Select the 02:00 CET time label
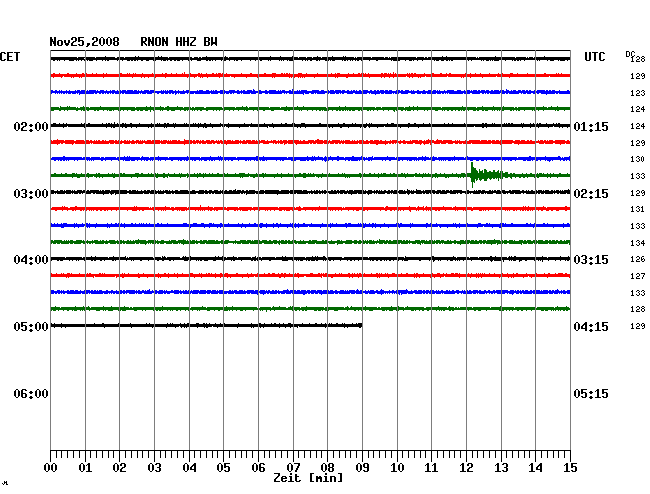Viewport: 650px width, 494px height. coord(31,127)
